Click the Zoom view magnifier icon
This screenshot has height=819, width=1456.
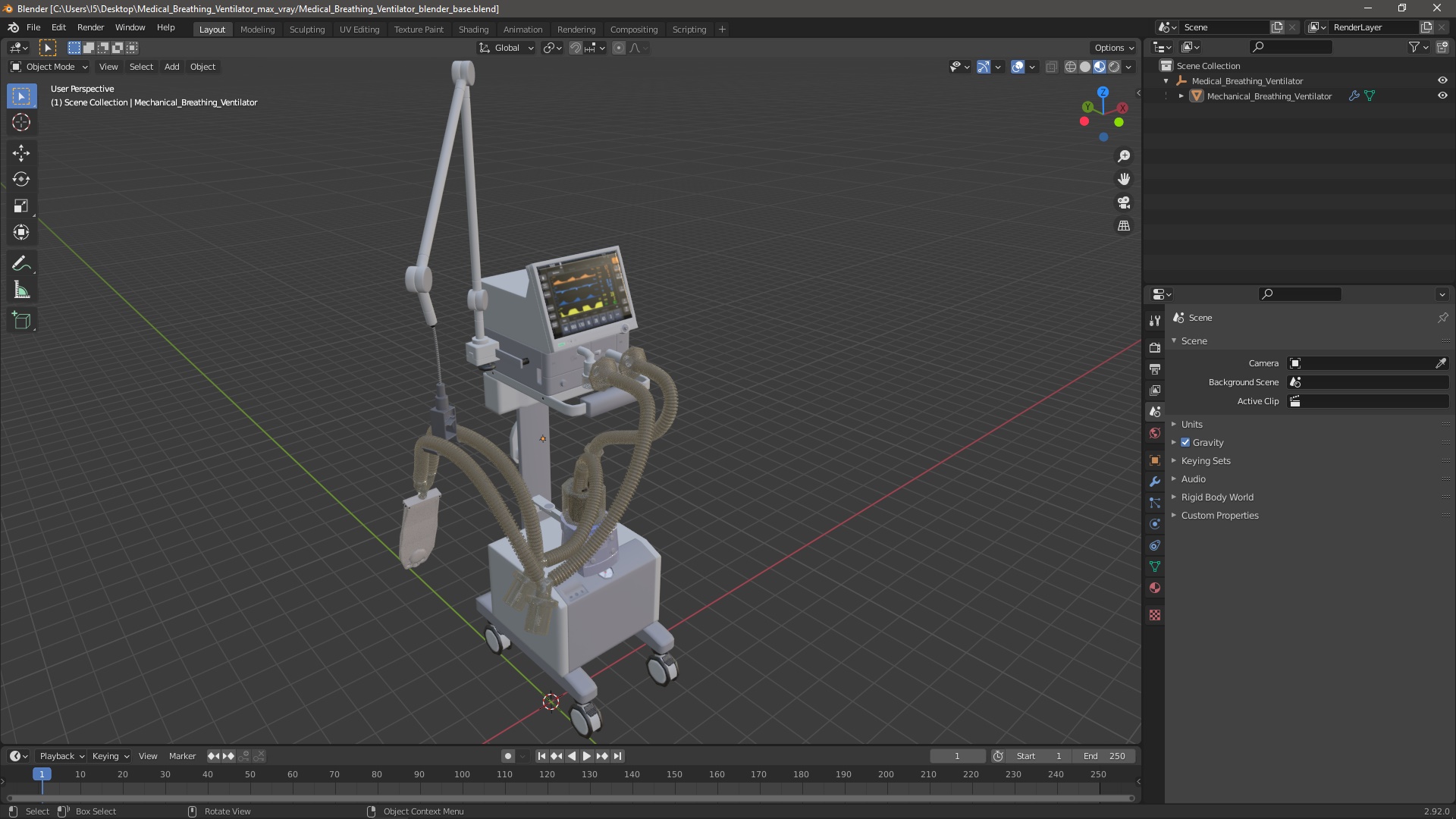point(1124,156)
